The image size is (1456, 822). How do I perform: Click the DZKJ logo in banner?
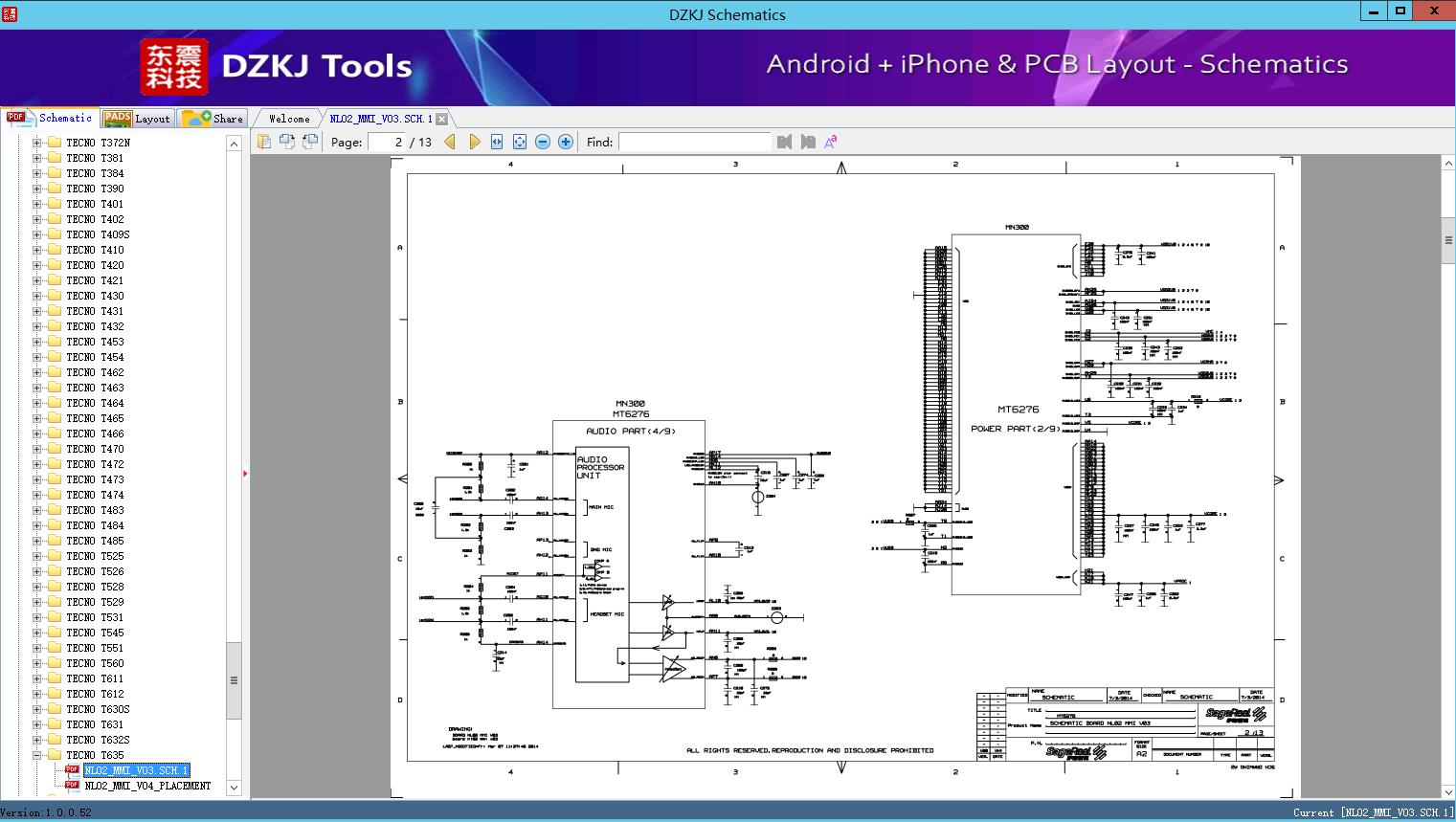(174, 67)
